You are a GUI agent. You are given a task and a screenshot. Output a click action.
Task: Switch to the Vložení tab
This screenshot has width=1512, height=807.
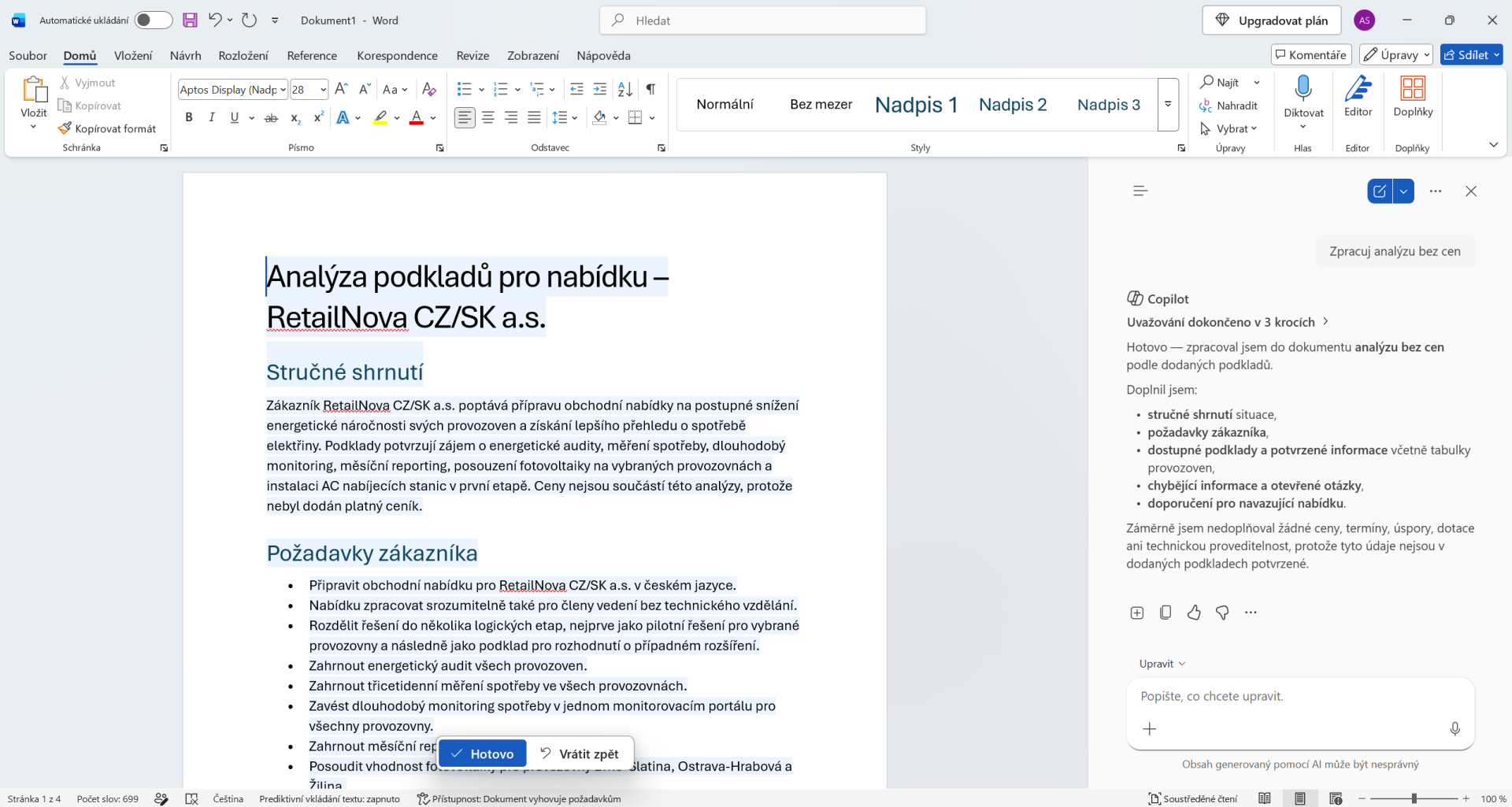133,55
